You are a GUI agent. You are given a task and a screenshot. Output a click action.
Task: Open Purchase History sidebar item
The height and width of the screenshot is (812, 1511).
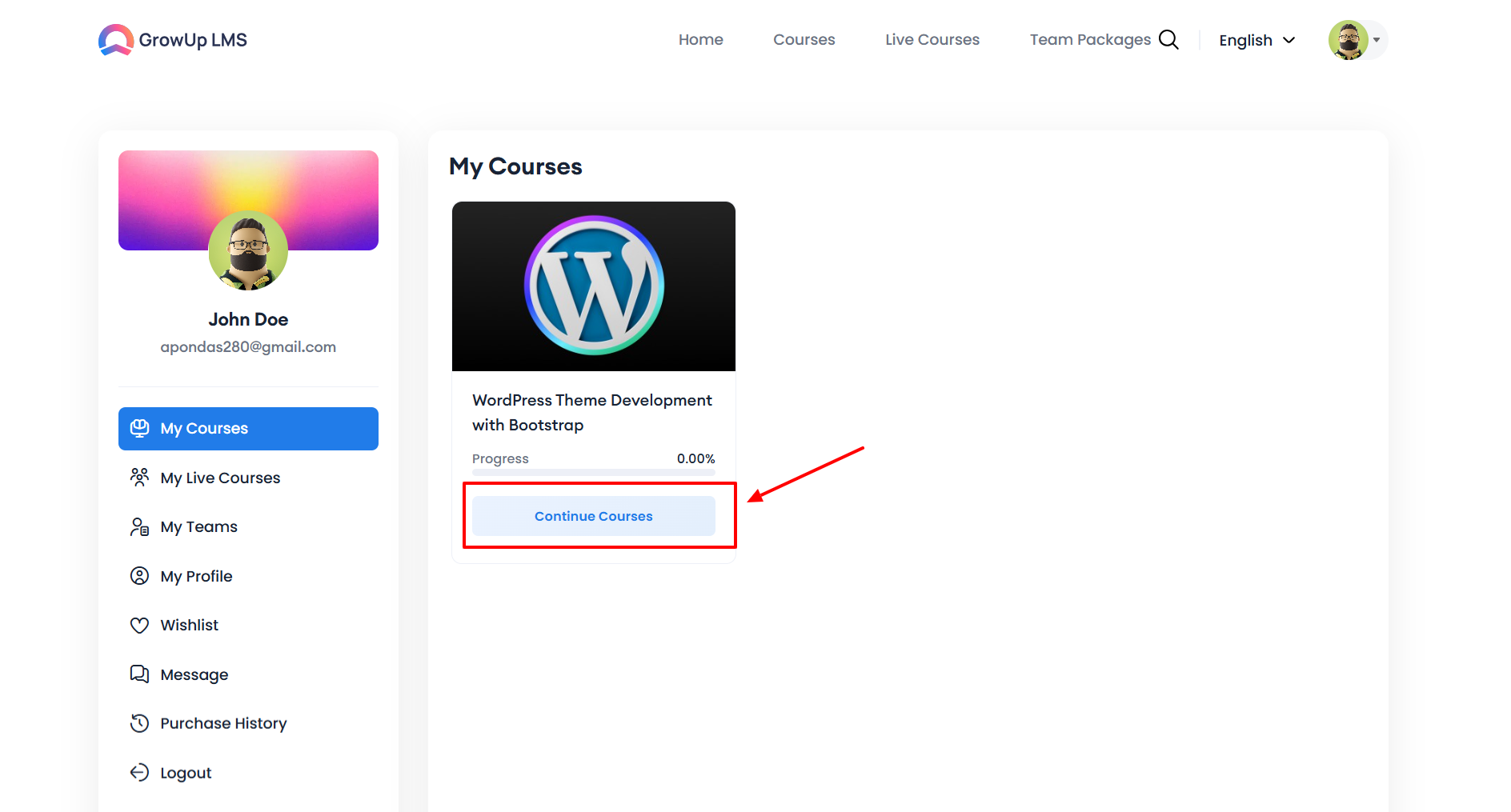[248, 723]
